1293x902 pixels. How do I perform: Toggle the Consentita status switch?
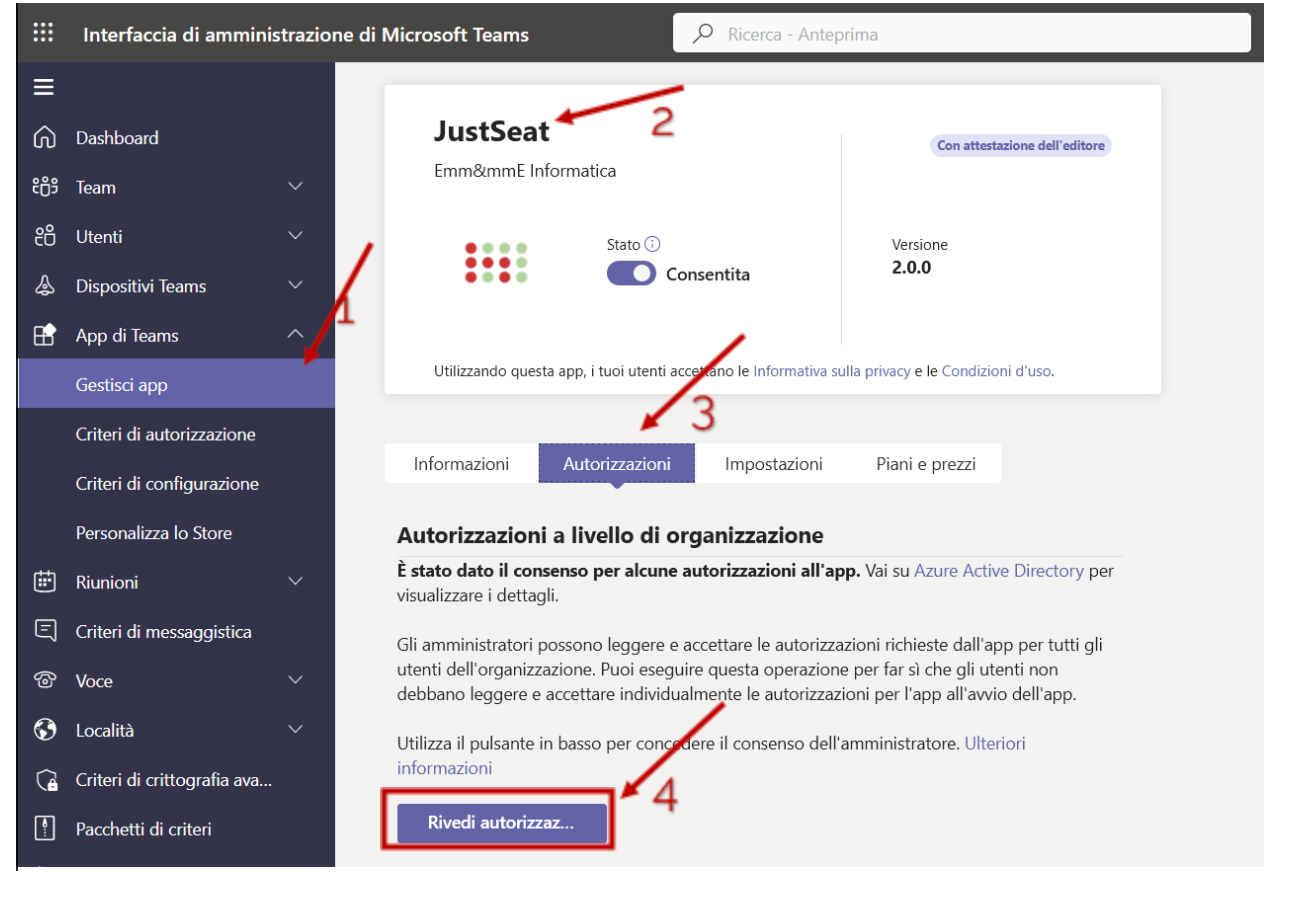(x=631, y=273)
